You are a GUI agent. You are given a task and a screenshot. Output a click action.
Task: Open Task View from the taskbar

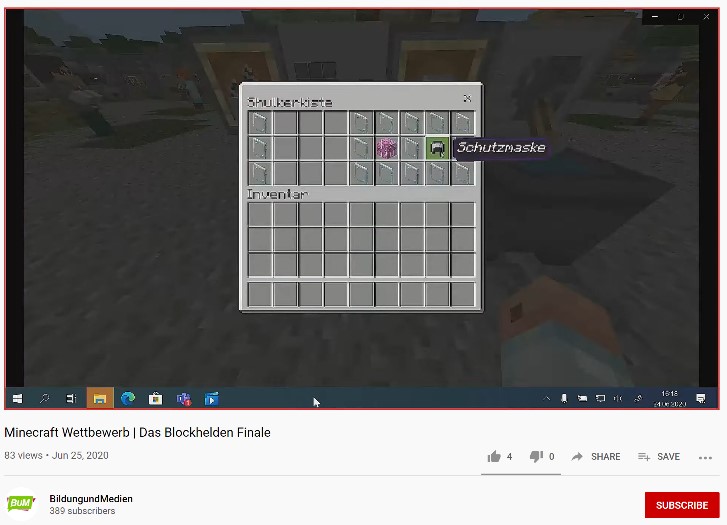[x=71, y=398]
